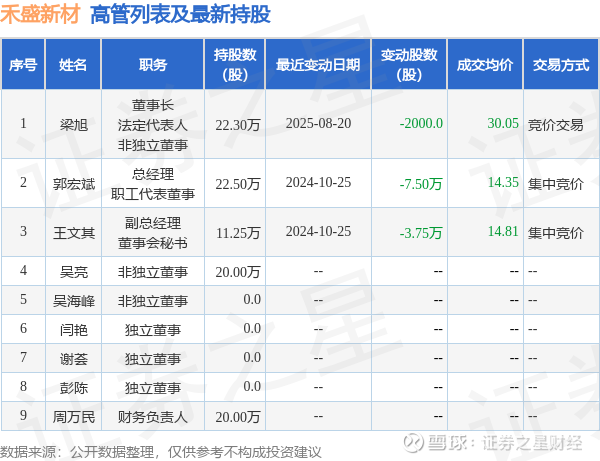Click the date 2025-08-20
Viewport: 600px width, 461px height.
click(318, 123)
